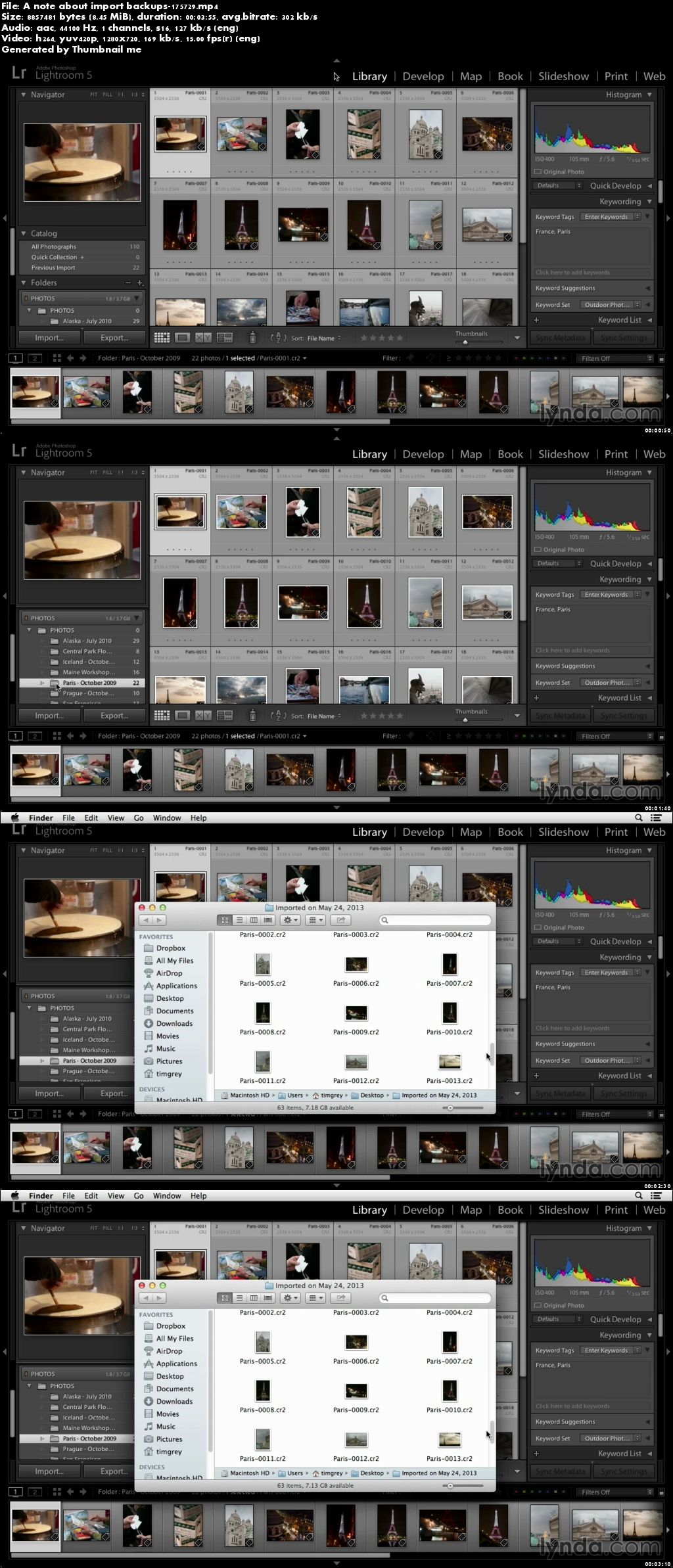Go forward arrow in first frame filmstrip bar

pyautogui.click(x=83, y=358)
